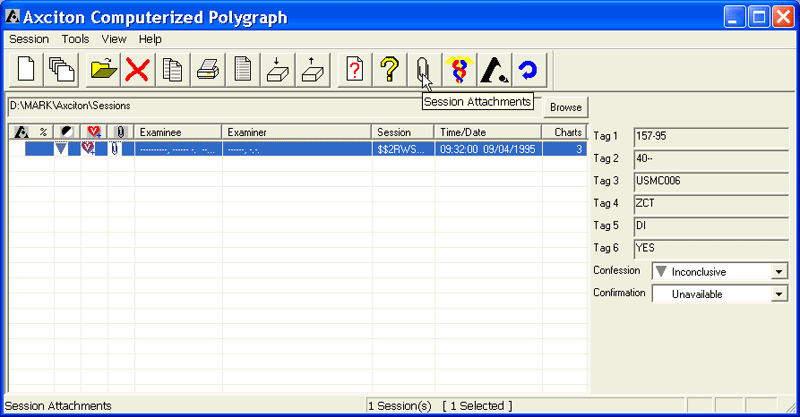Click the New Session blank page icon
The width and height of the screenshot is (800, 417).
pyautogui.click(x=26, y=69)
